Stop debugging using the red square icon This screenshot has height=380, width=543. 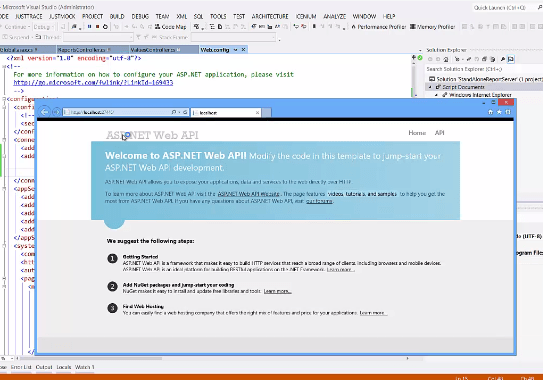click(98, 27)
